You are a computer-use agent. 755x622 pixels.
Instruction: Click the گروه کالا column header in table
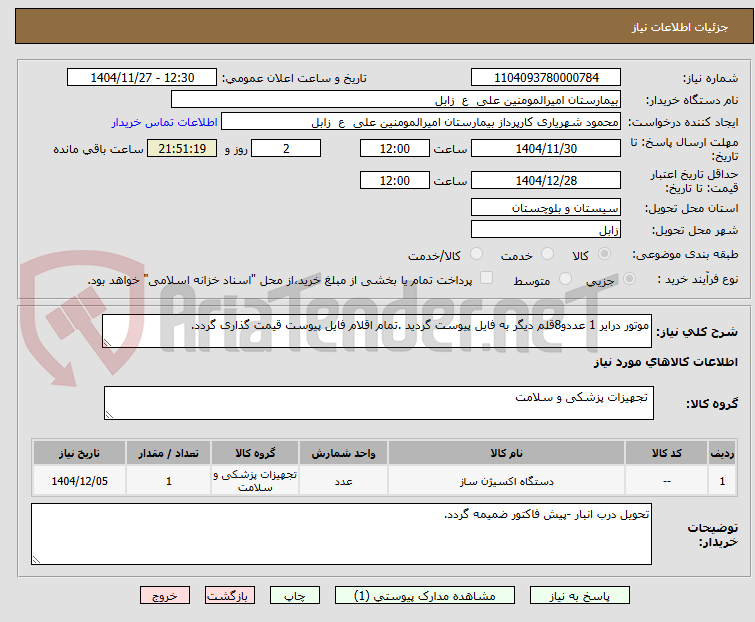click(x=255, y=453)
